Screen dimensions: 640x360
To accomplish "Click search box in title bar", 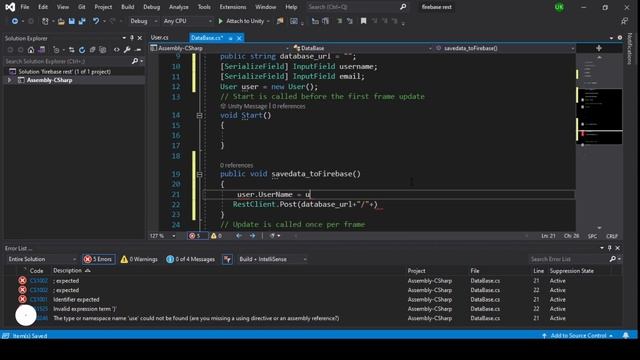I will coord(357,7).
